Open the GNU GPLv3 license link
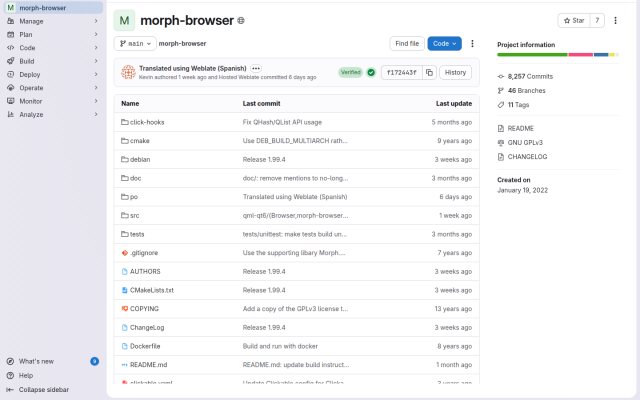 pos(525,142)
